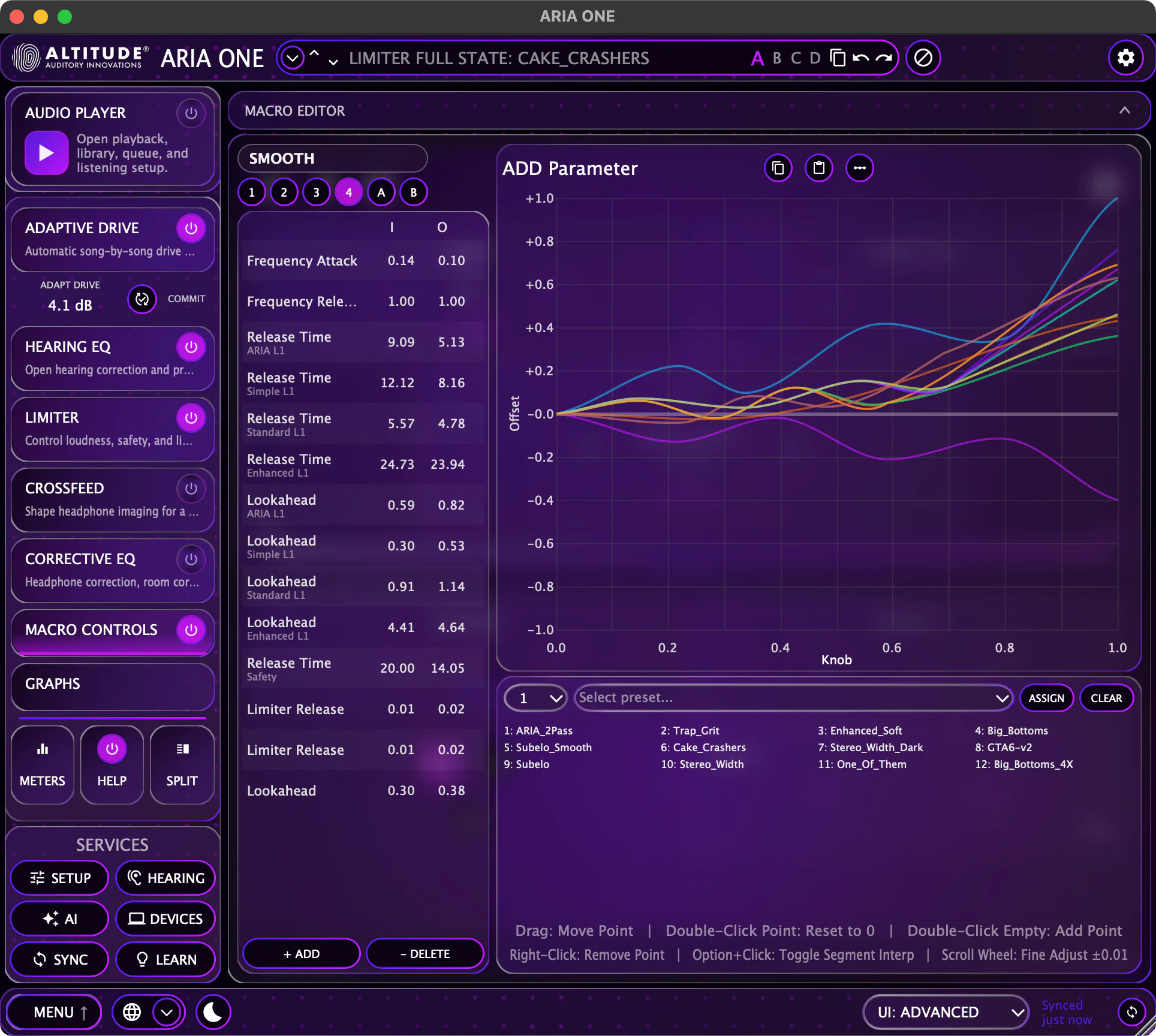Copy curve in ADD Parameter panel
1156x1036 pixels.
(x=778, y=168)
